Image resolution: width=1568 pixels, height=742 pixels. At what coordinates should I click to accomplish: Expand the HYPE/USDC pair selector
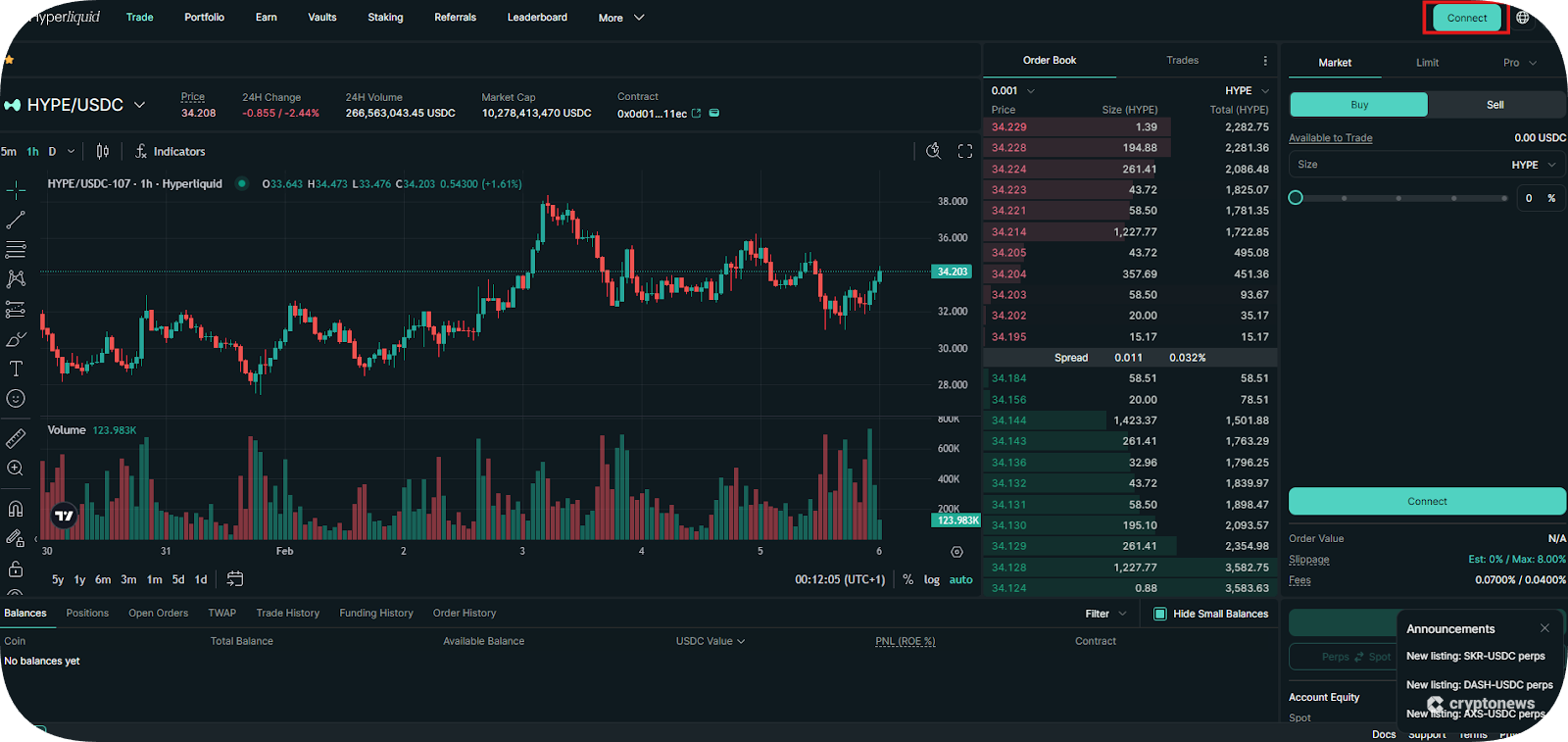point(139,105)
